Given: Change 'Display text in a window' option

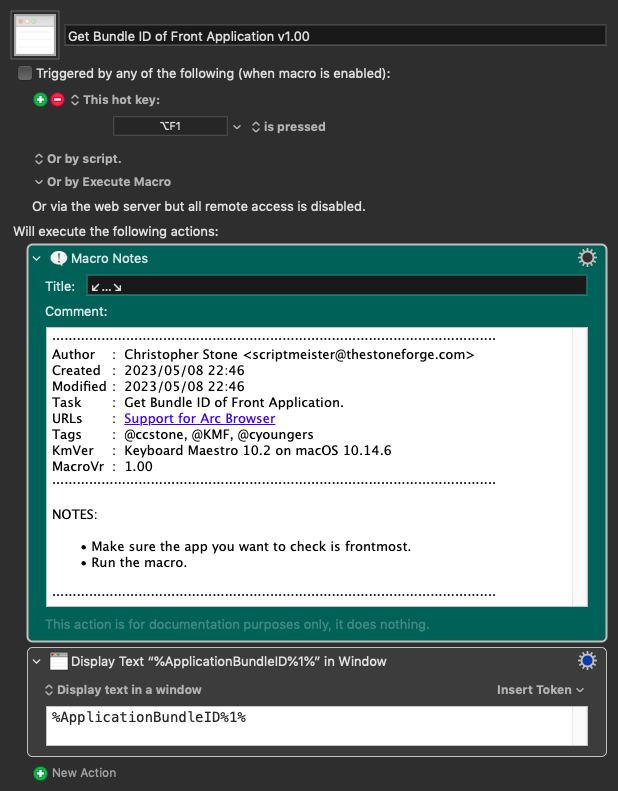Looking at the screenshot, I should (x=123, y=690).
